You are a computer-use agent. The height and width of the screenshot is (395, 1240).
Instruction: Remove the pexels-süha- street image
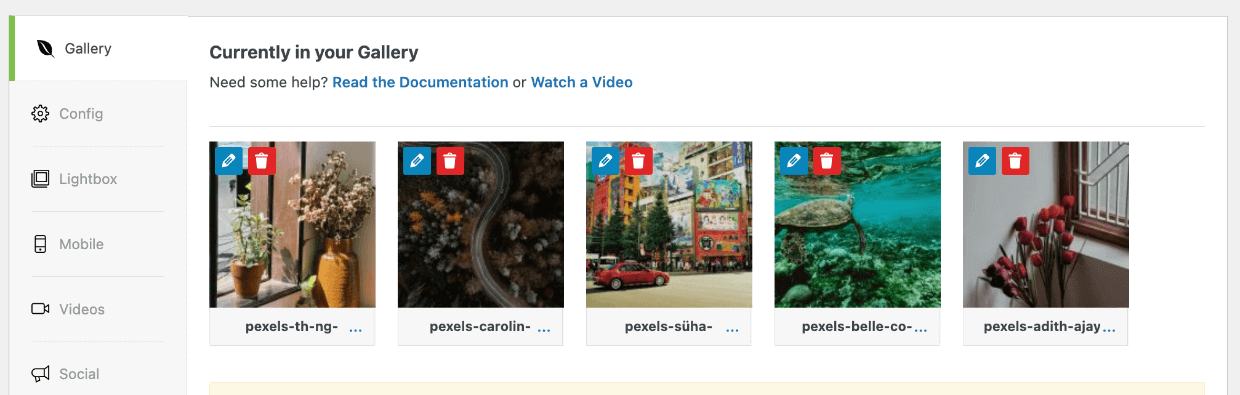pyautogui.click(x=639, y=160)
